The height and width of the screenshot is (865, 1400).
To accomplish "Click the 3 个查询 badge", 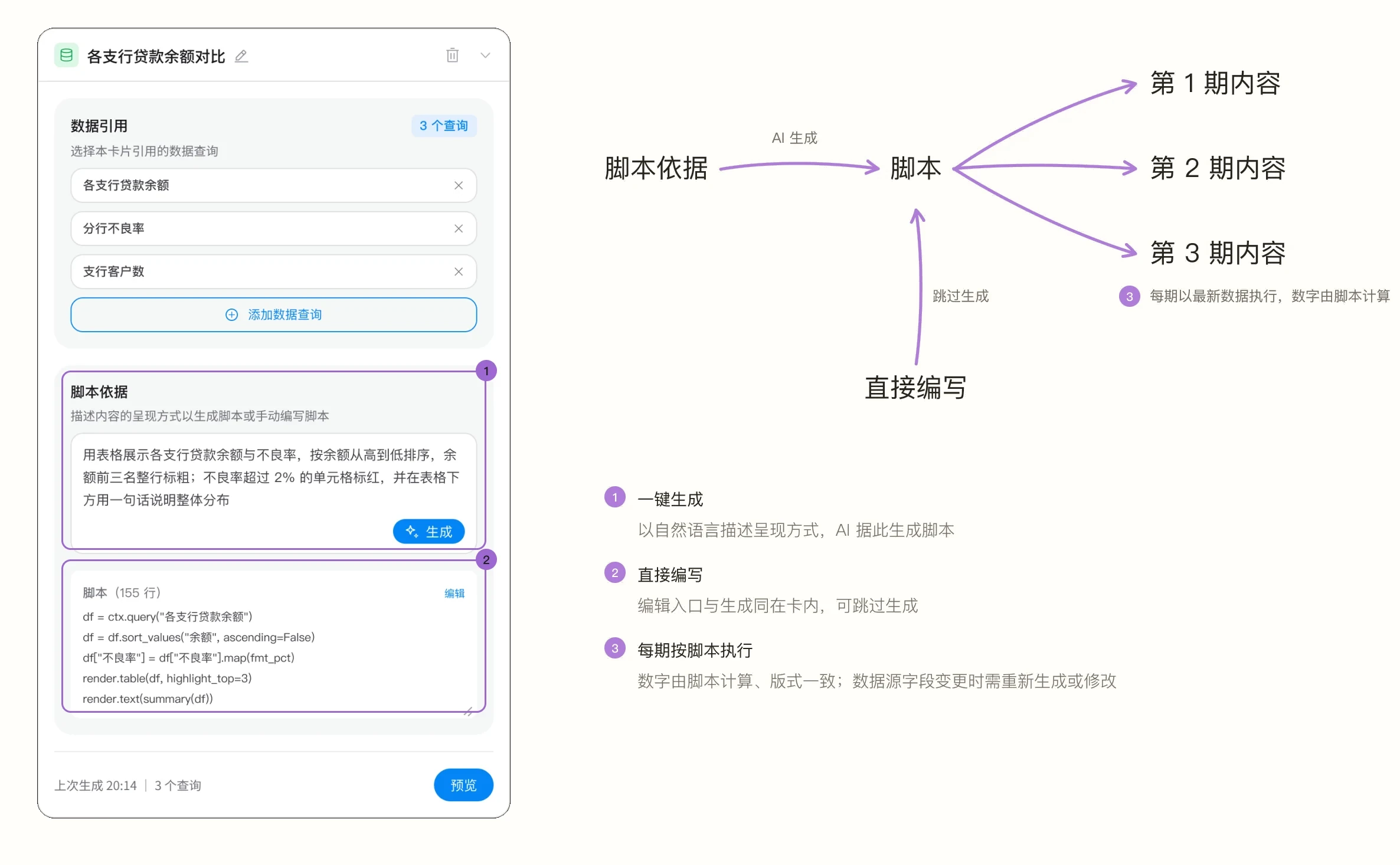I will 444,126.
